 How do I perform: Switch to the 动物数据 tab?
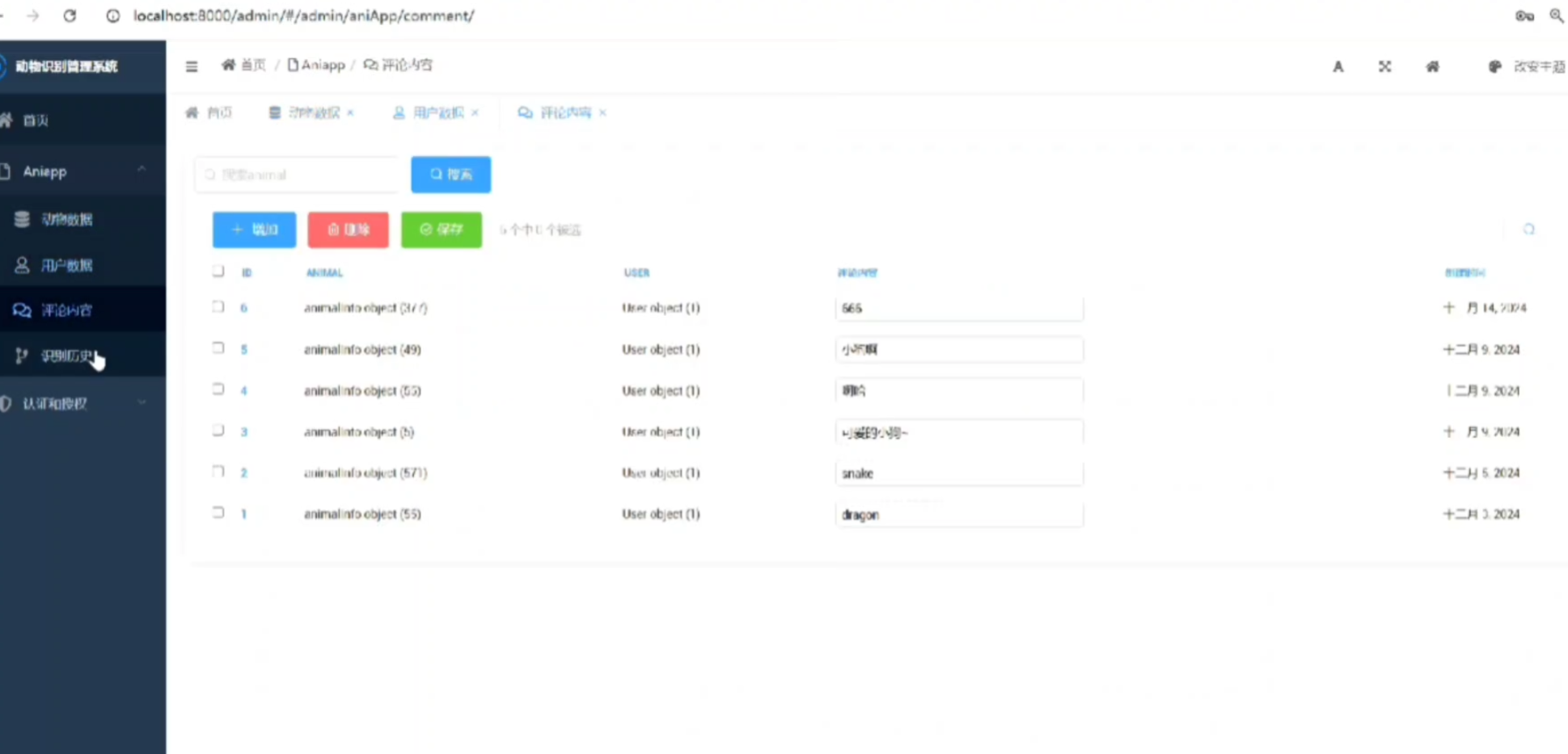[x=312, y=113]
